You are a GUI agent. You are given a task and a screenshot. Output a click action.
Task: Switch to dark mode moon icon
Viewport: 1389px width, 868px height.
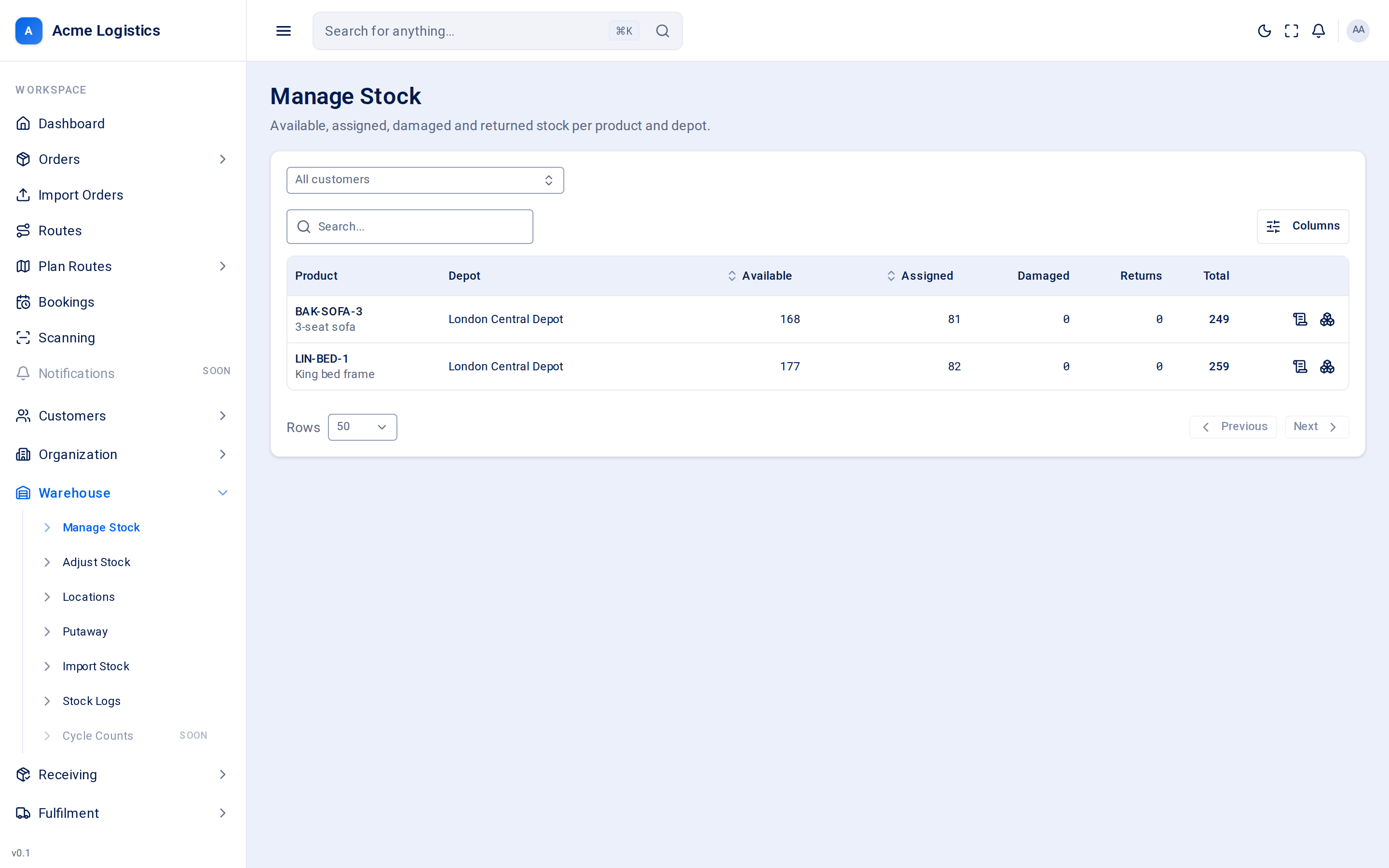coord(1264,31)
